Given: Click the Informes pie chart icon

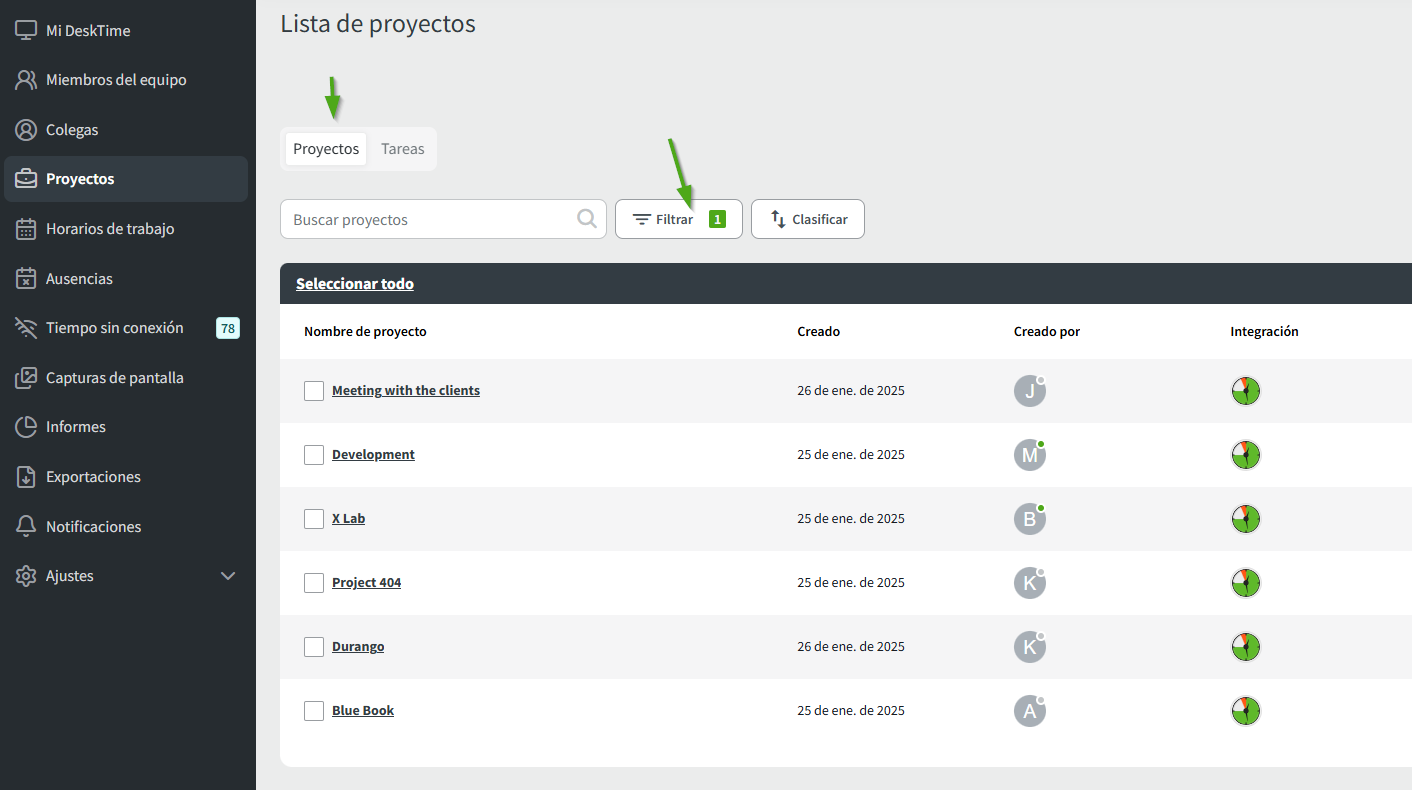Looking at the screenshot, I should 26,427.
